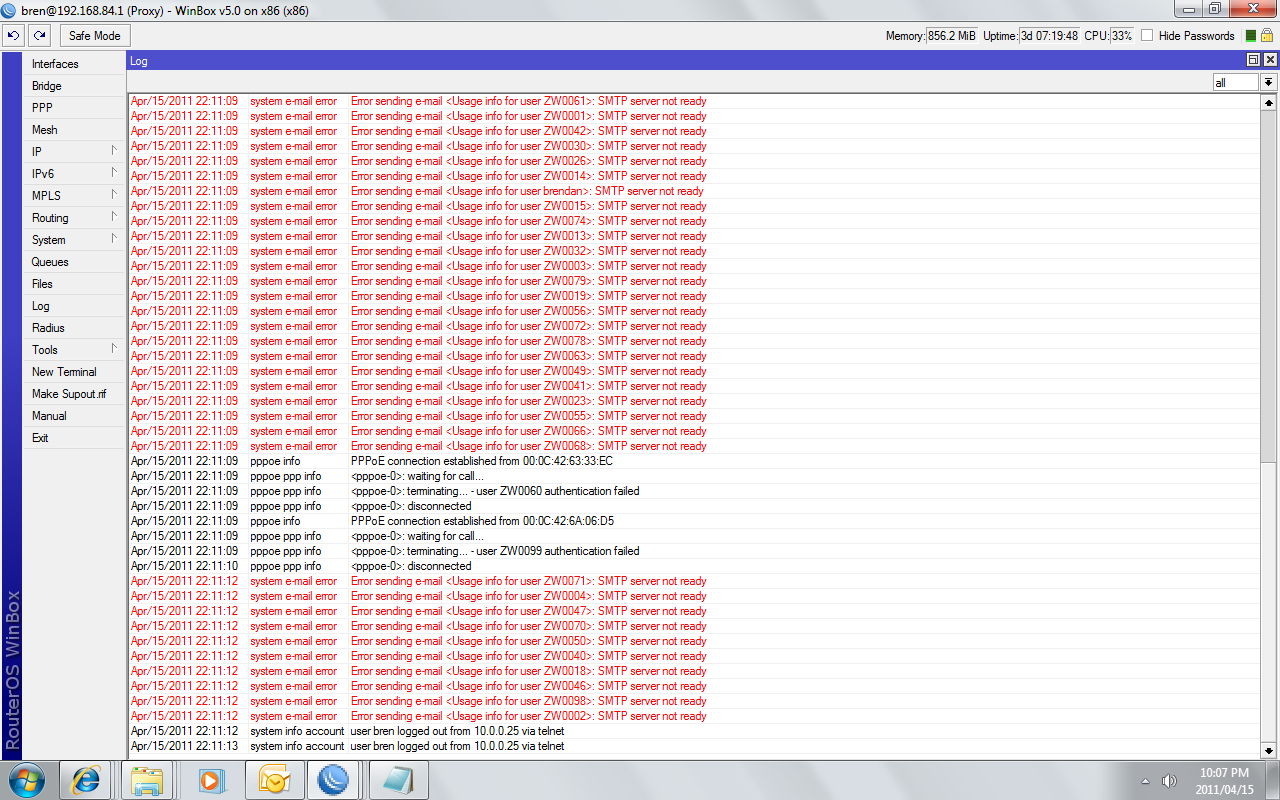Select the log entry for user ZW0068
The width and height of the screenshot is (1280, 800).
click(x=694, y=446)
